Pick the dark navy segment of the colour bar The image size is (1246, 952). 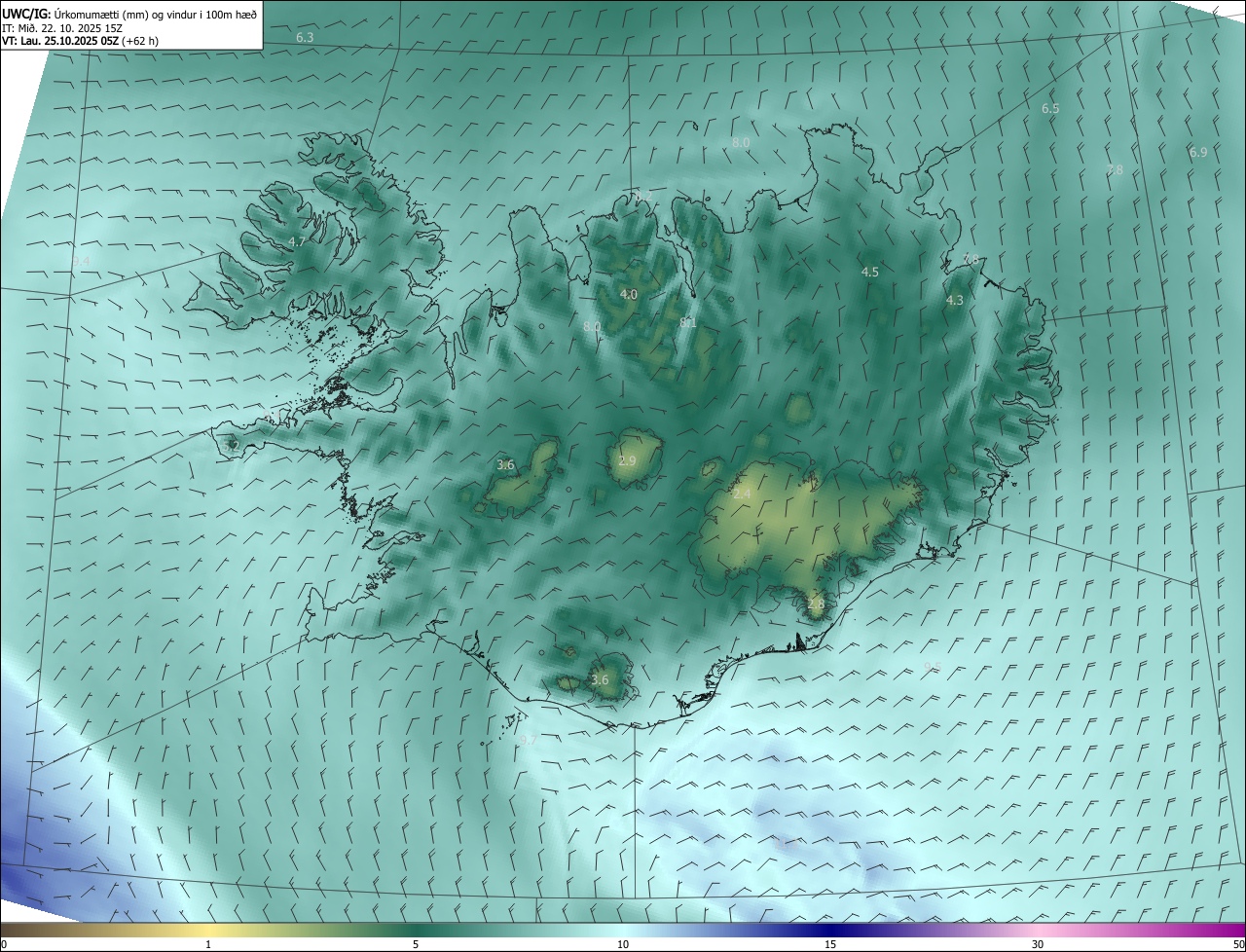(x=830, y=930)
